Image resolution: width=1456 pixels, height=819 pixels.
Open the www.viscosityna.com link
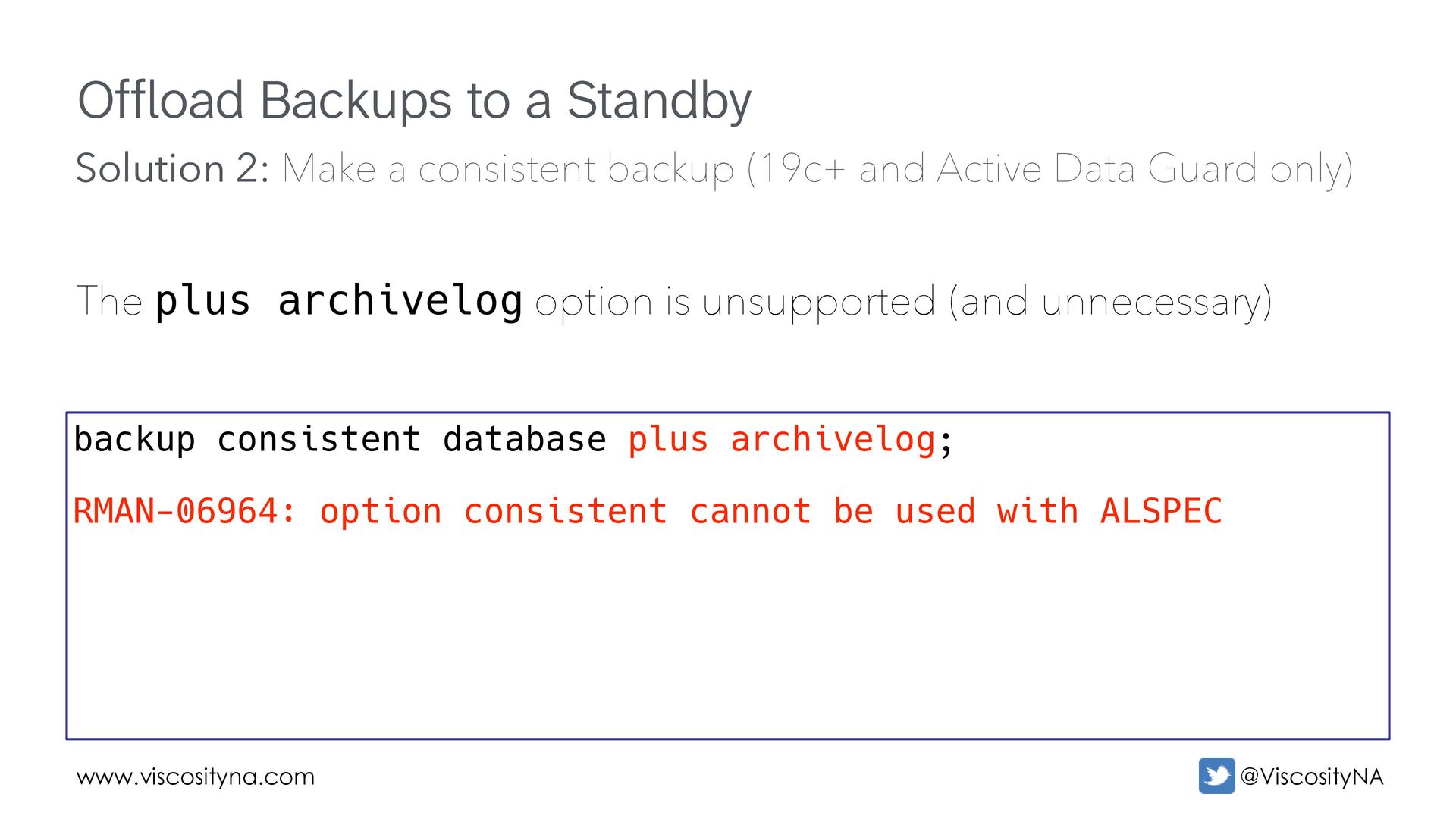[x=196, y=777]
